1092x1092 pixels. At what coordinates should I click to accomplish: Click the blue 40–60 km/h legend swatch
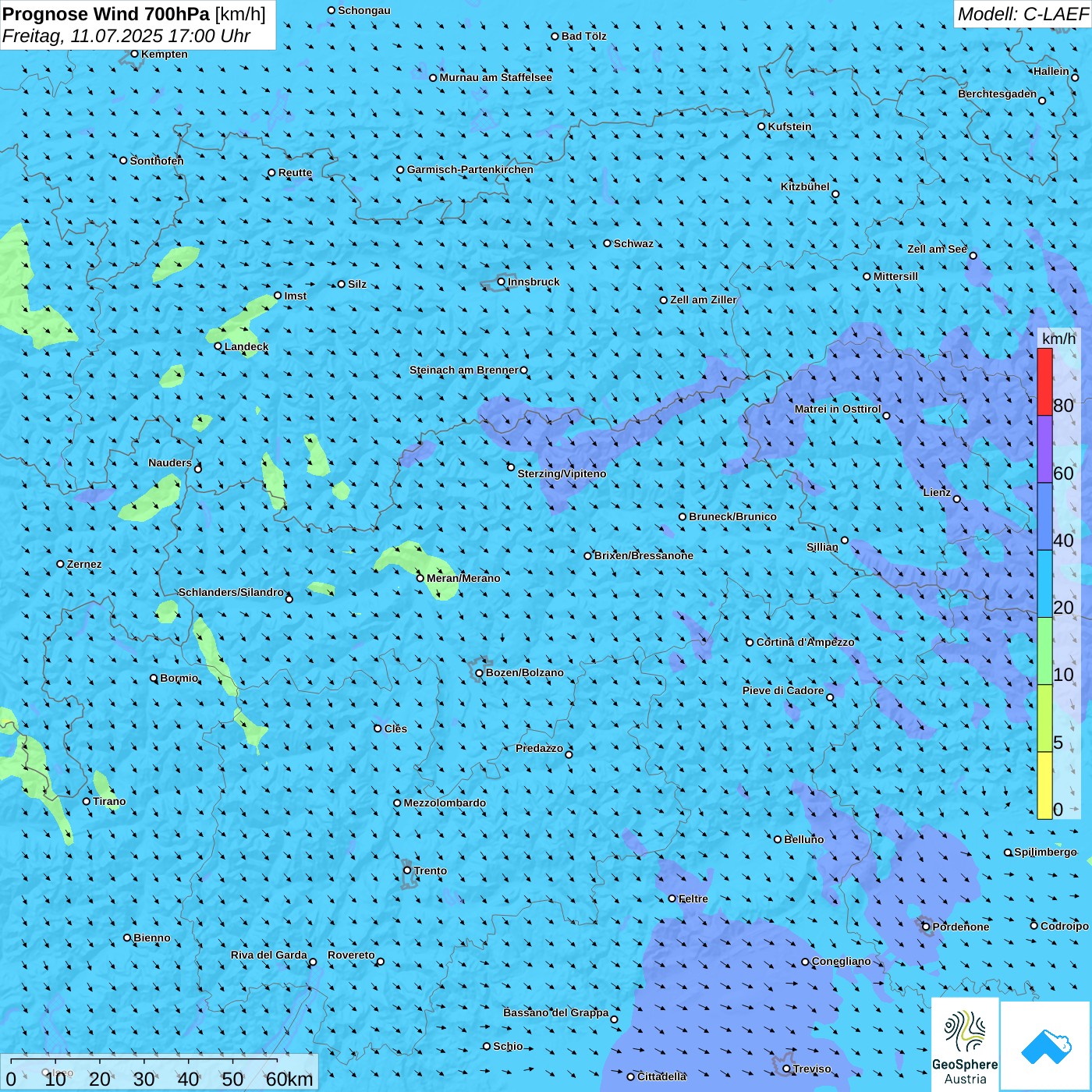click(1044, 516)
